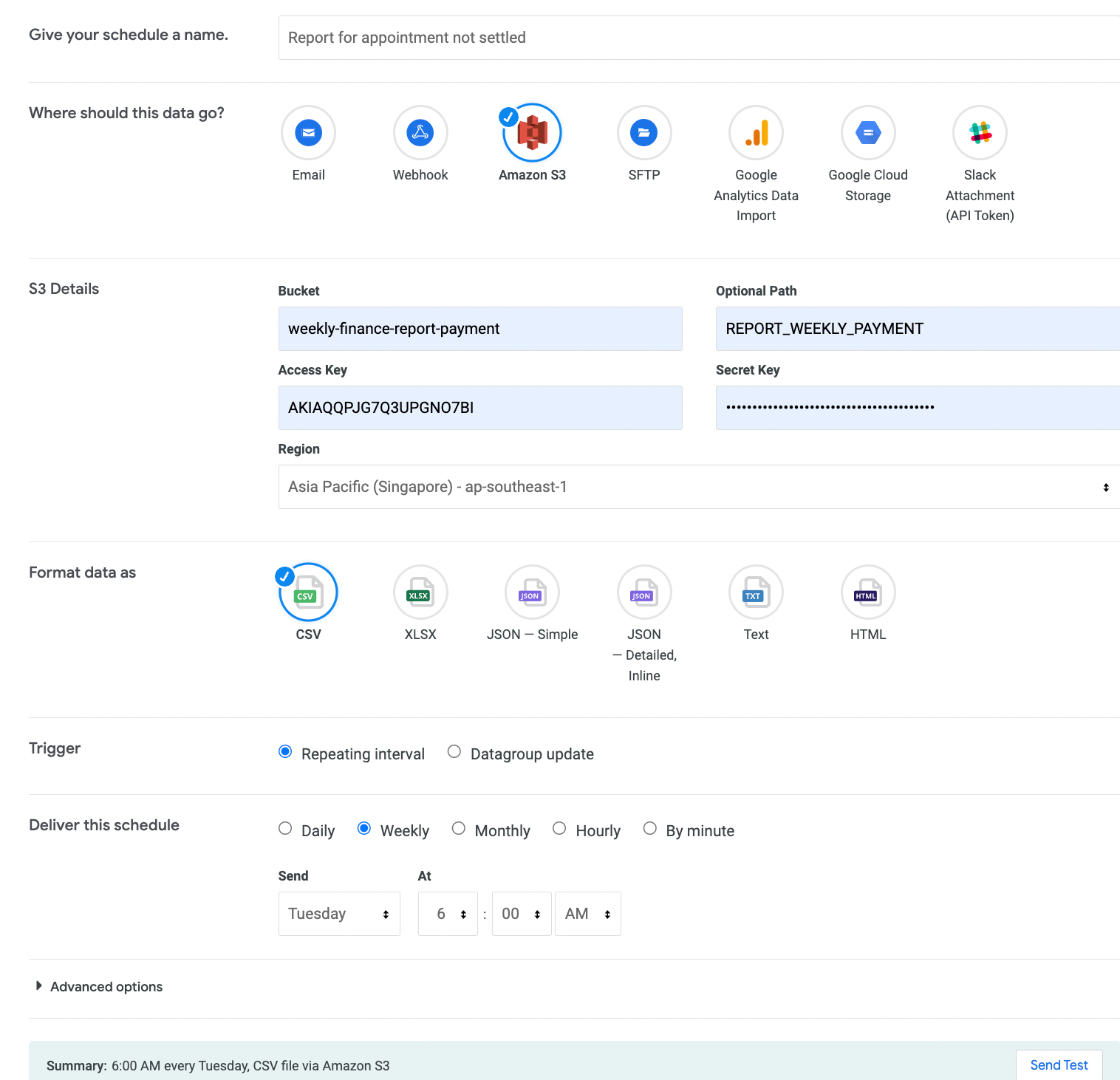Set delivery schedule to Monthly

459,829
